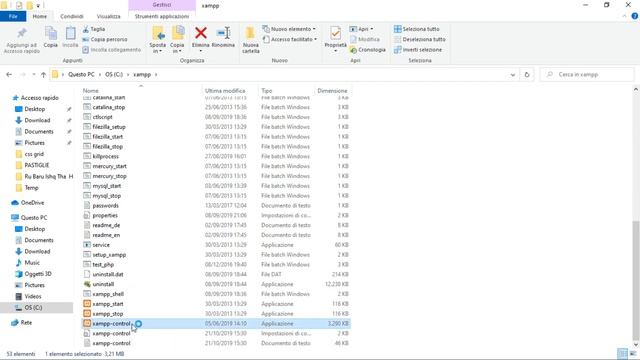Select the killprocess batch file
This screenshot has height=360, width=640.
[105, 156]
